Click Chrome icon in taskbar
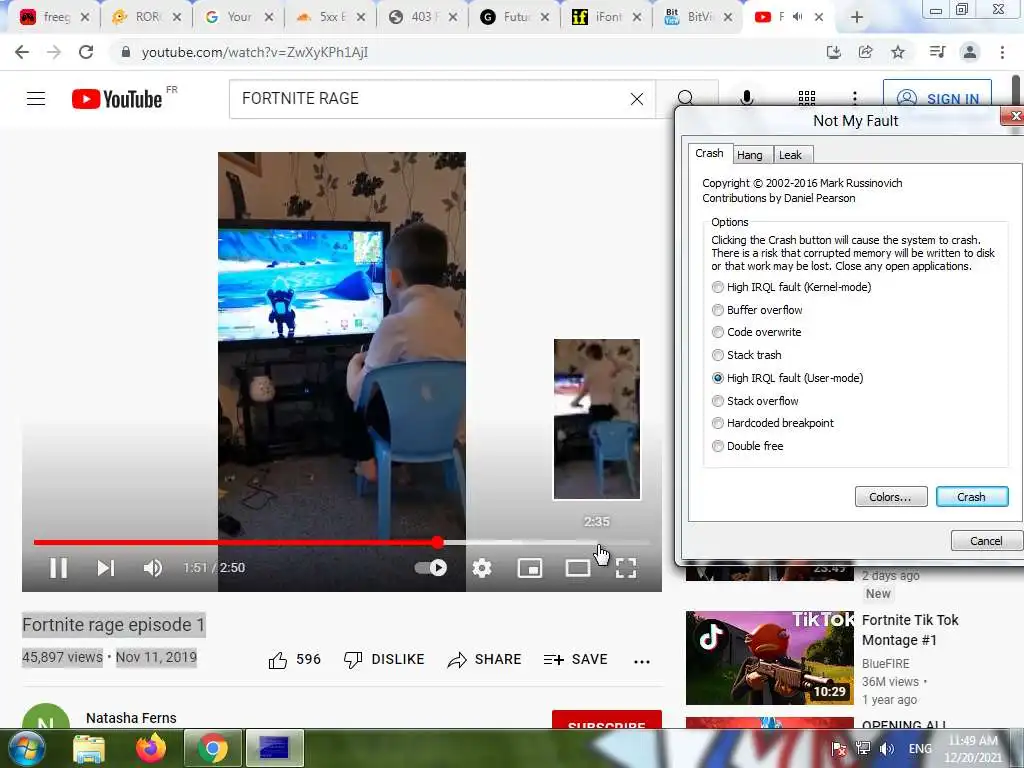The width and height of the screenshot is (1024, 768). pos(212,748)
